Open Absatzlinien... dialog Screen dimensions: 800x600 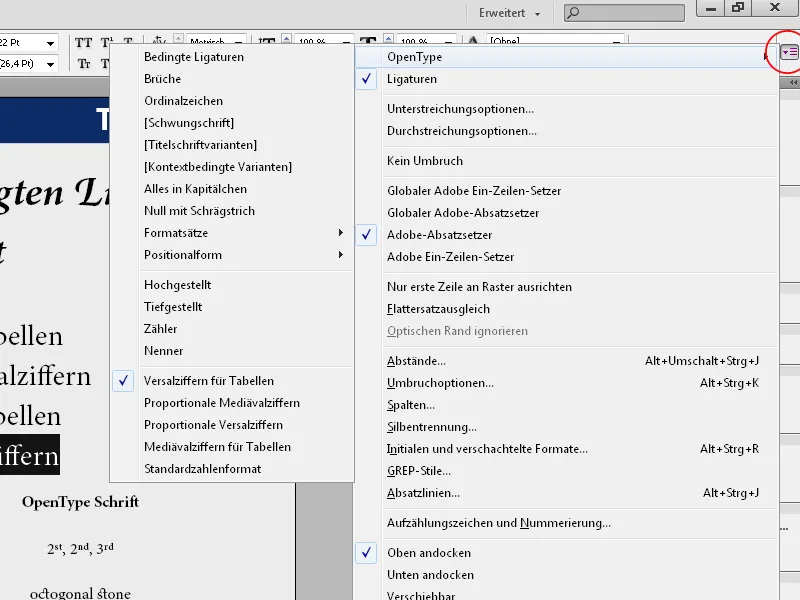pos(566,493)
